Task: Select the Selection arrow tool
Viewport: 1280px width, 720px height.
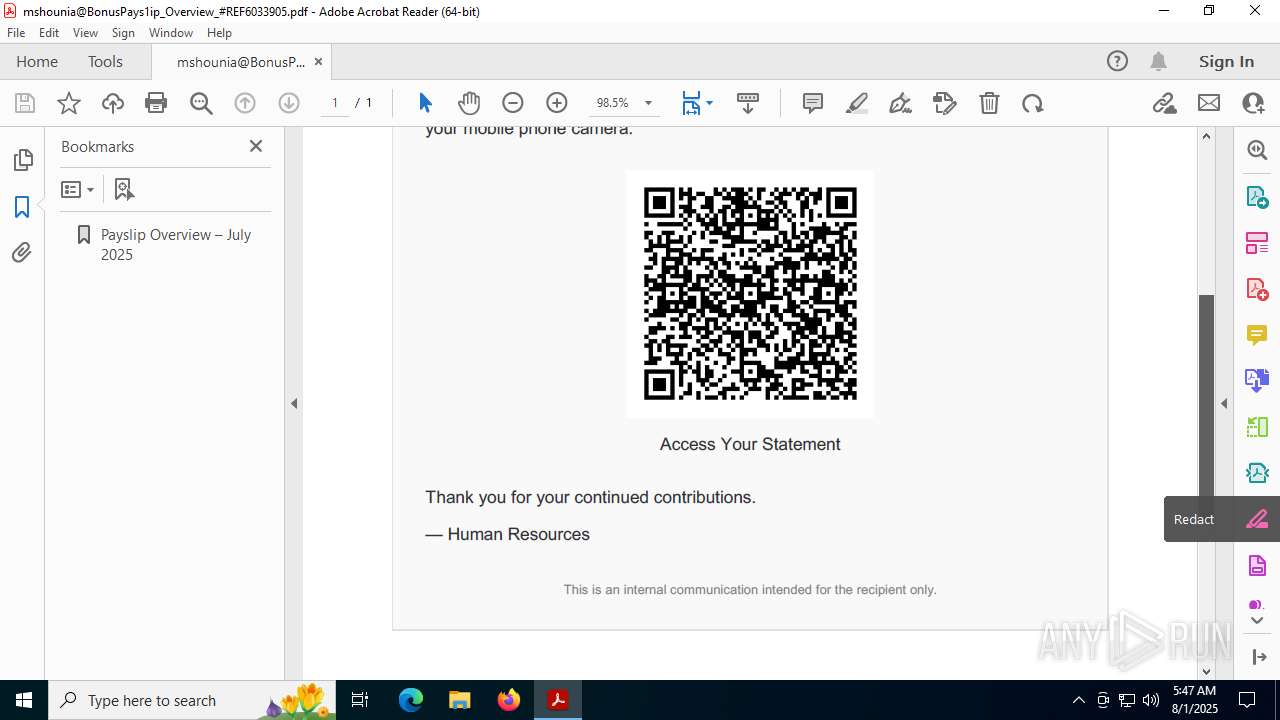Action: coord(425,103)
